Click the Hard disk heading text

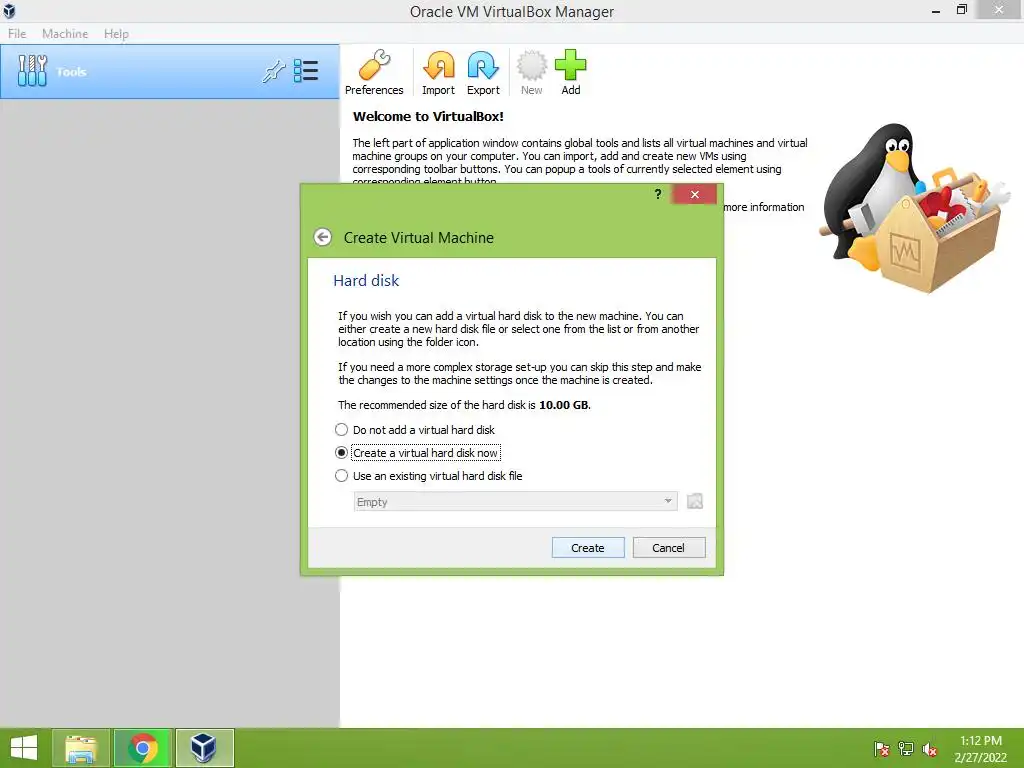[x=366, y=281]
